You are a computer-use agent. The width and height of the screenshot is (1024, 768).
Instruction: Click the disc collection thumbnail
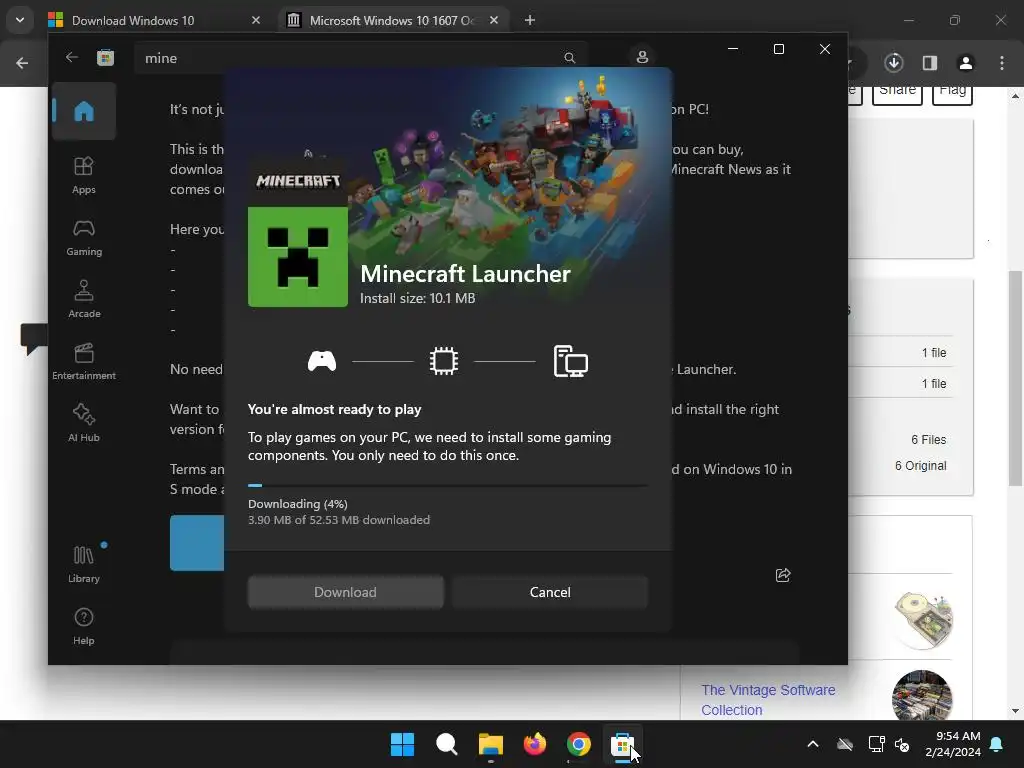922,619
